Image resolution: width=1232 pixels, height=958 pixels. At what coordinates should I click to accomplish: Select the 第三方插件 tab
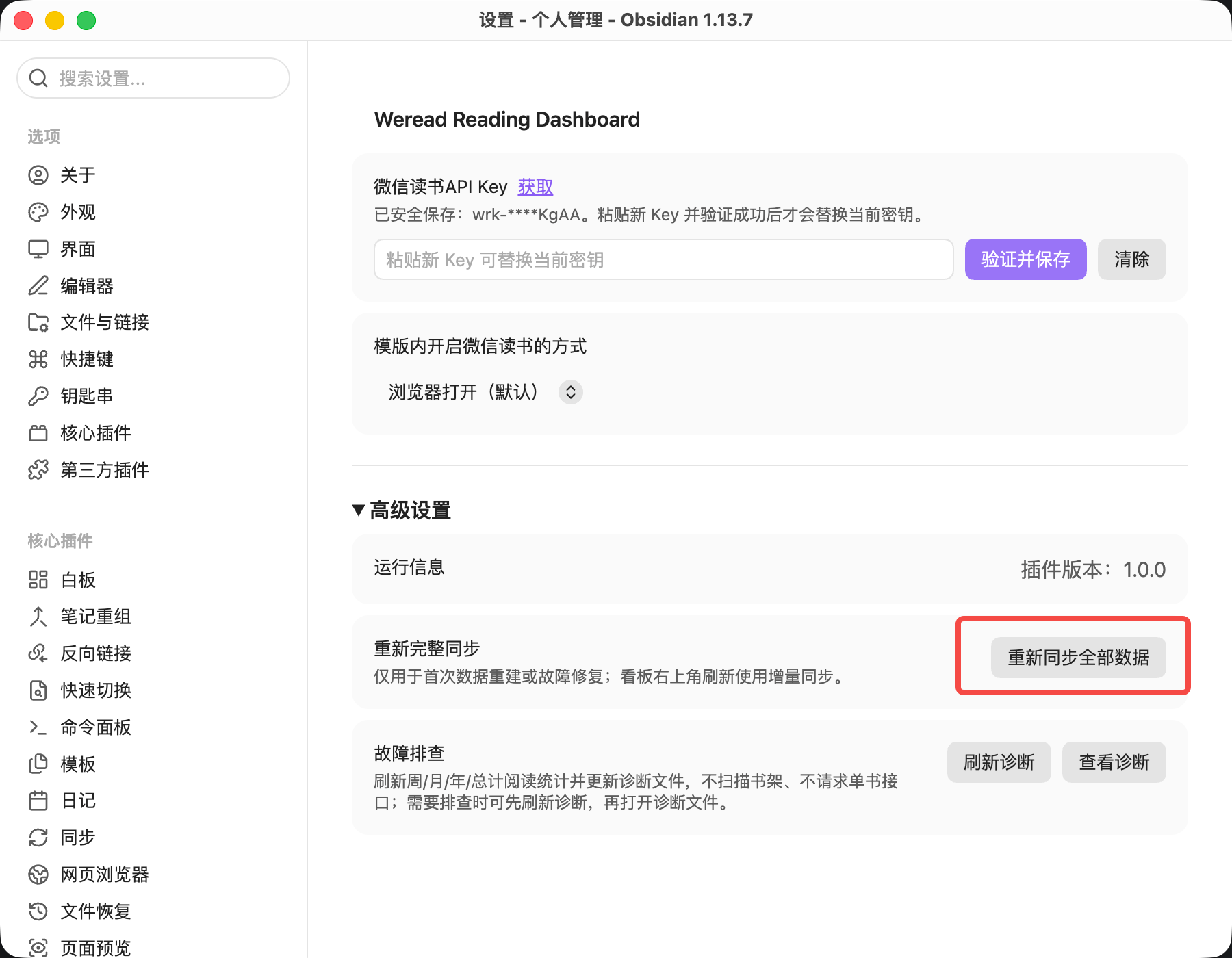tap(153, 470)
